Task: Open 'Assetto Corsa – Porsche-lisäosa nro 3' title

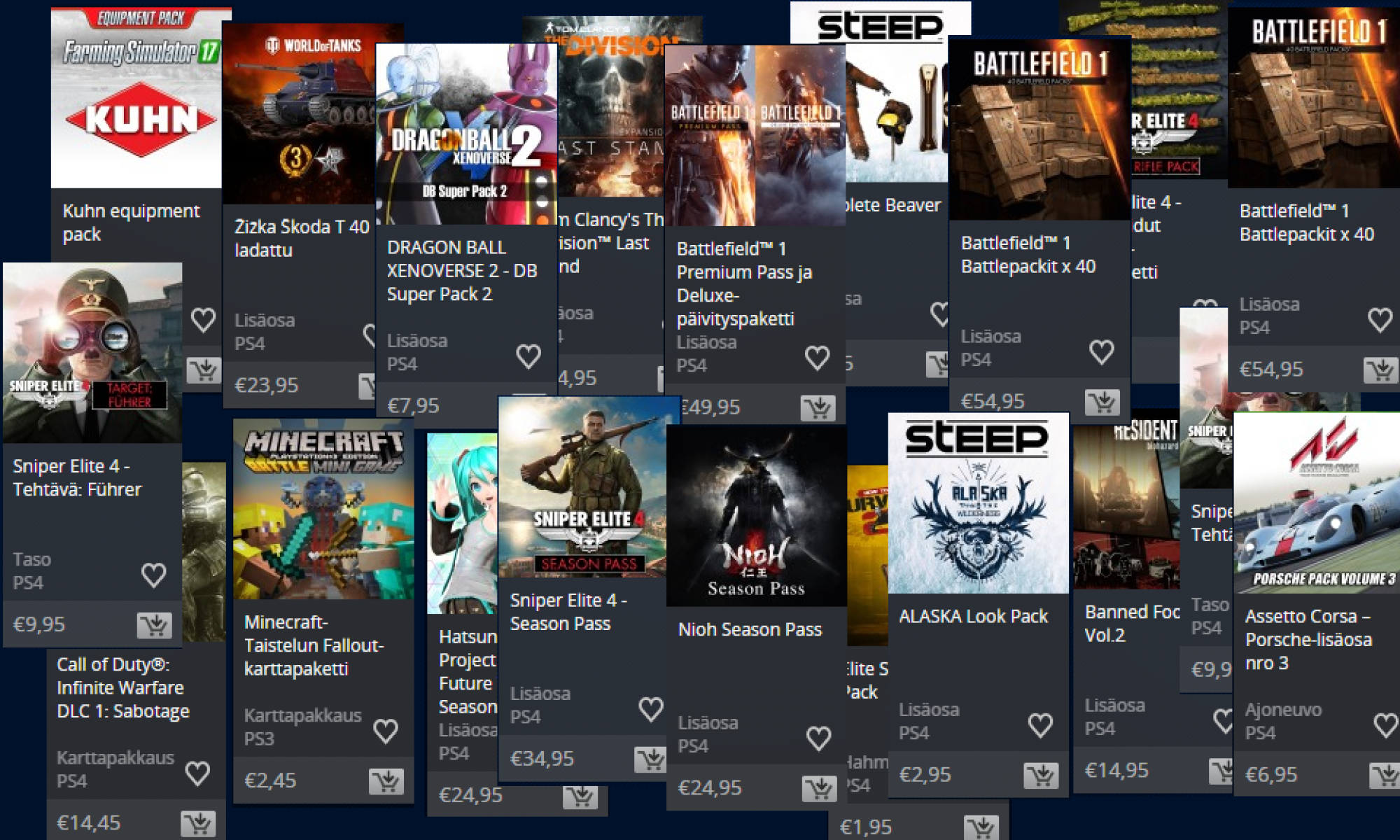Action: pyautogui.click(x=1308, y=639)
